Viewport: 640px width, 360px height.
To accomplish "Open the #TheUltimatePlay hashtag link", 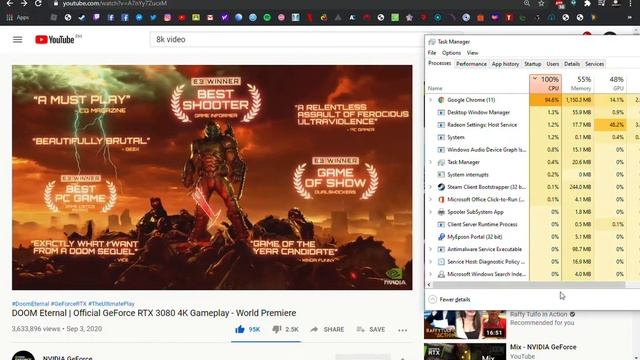I will (x=111, y=304).
